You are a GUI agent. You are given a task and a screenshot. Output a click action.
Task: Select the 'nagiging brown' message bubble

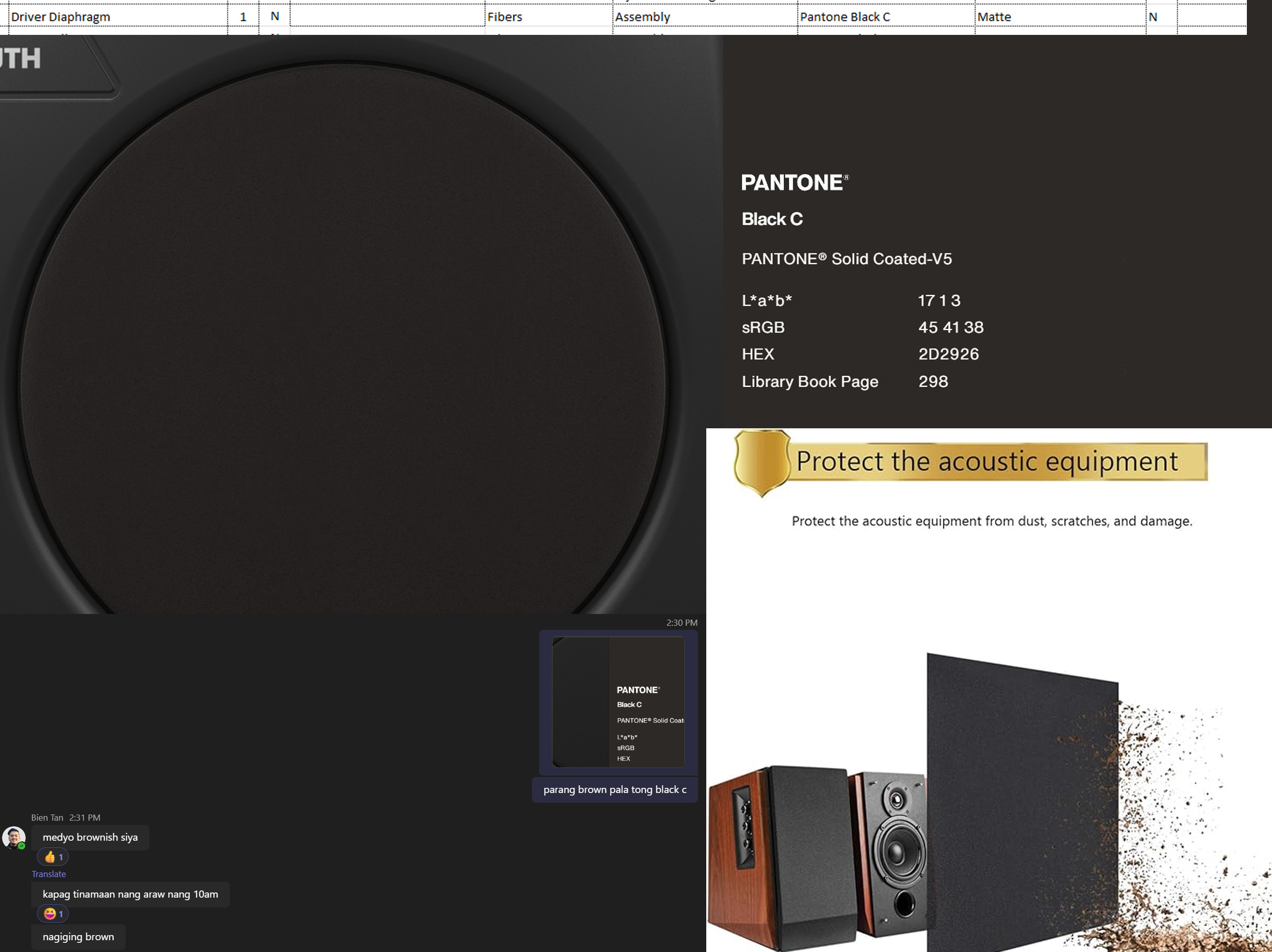click(78, 937)
